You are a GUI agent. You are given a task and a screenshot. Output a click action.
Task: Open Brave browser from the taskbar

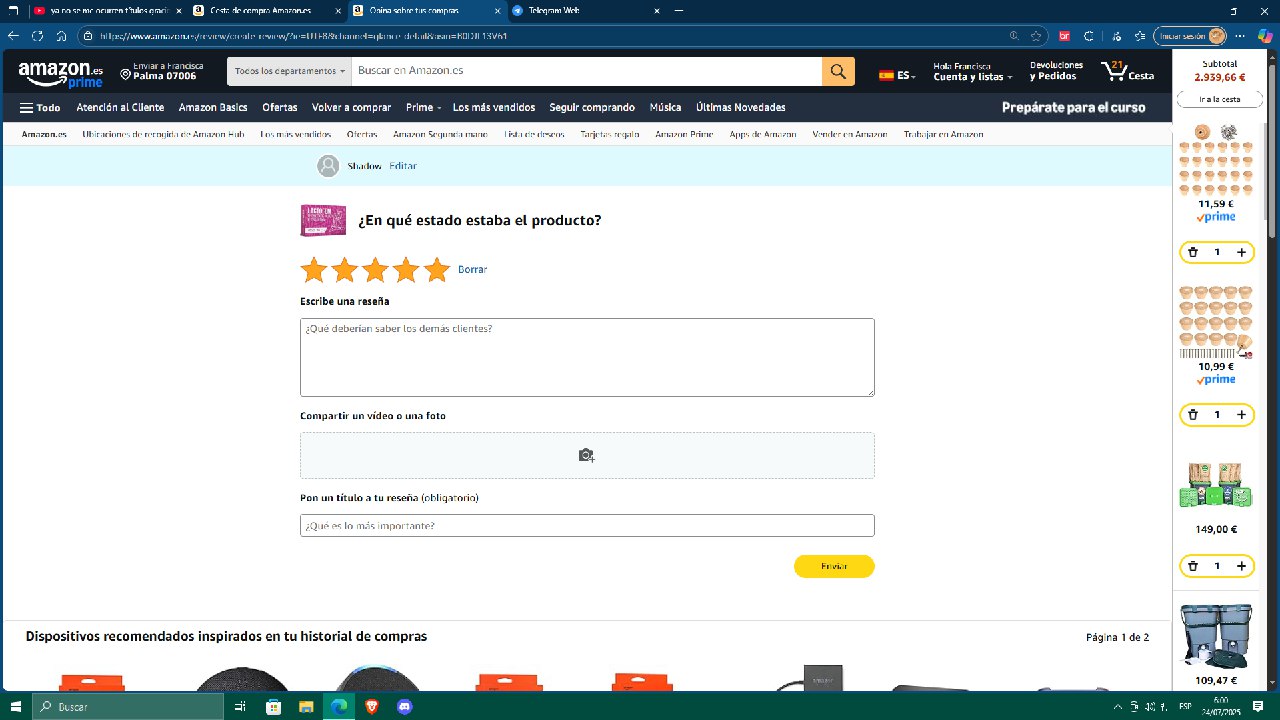372,706
